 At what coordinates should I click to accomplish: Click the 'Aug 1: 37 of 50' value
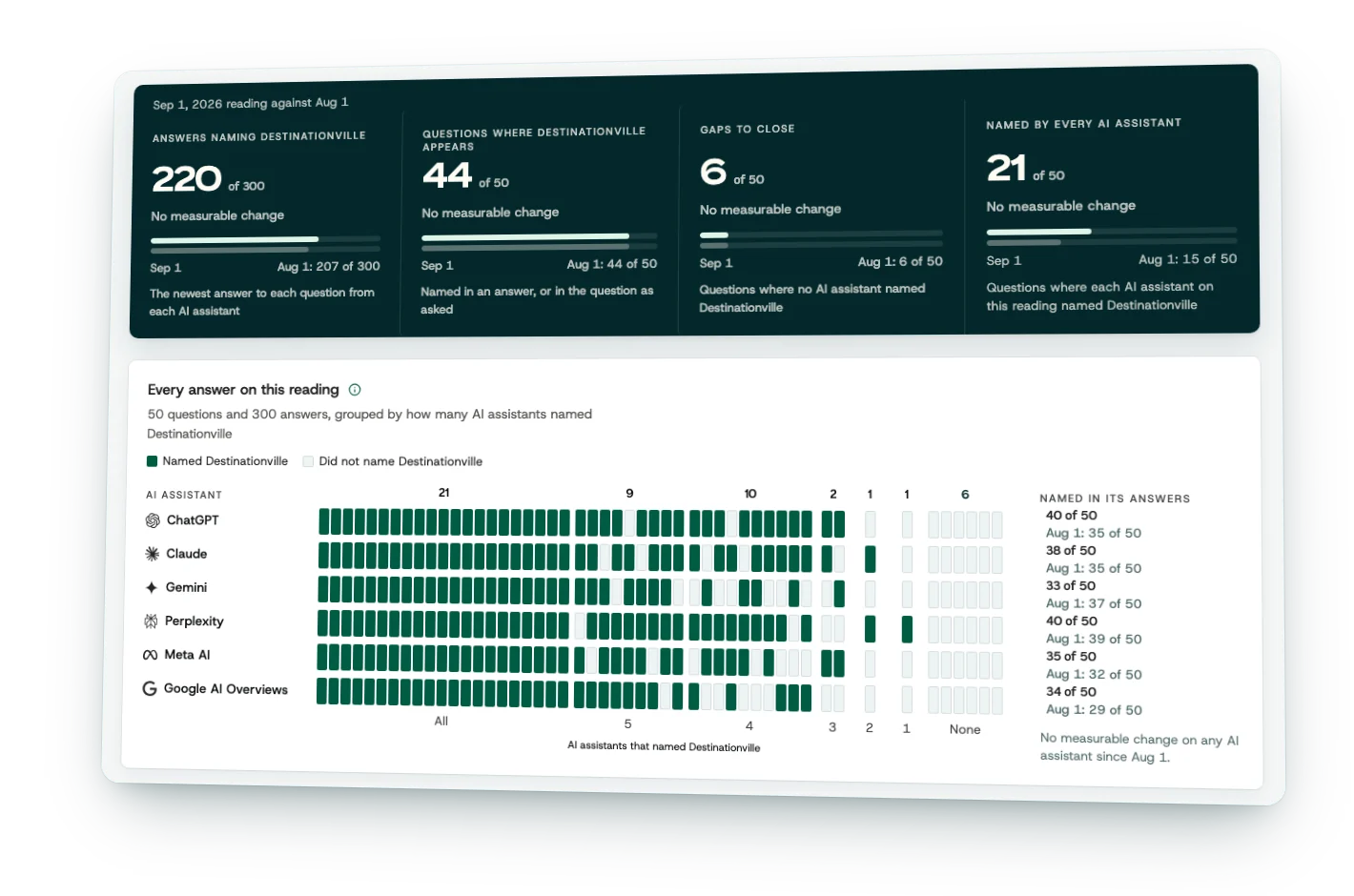[1094, 603]
